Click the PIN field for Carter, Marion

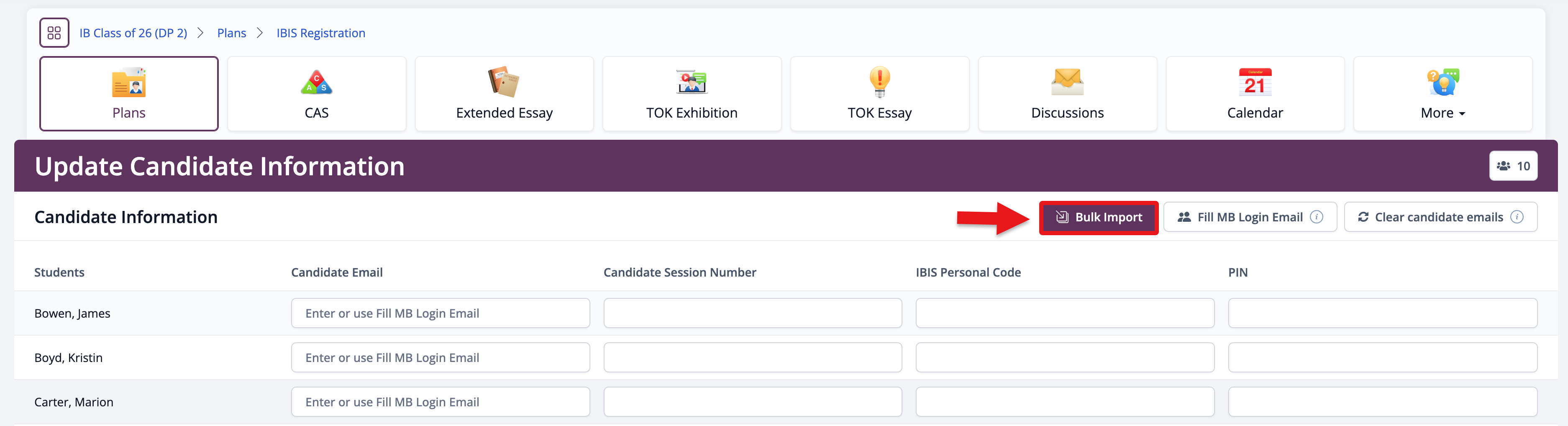pyautogui.click(x=1382, y=402)
